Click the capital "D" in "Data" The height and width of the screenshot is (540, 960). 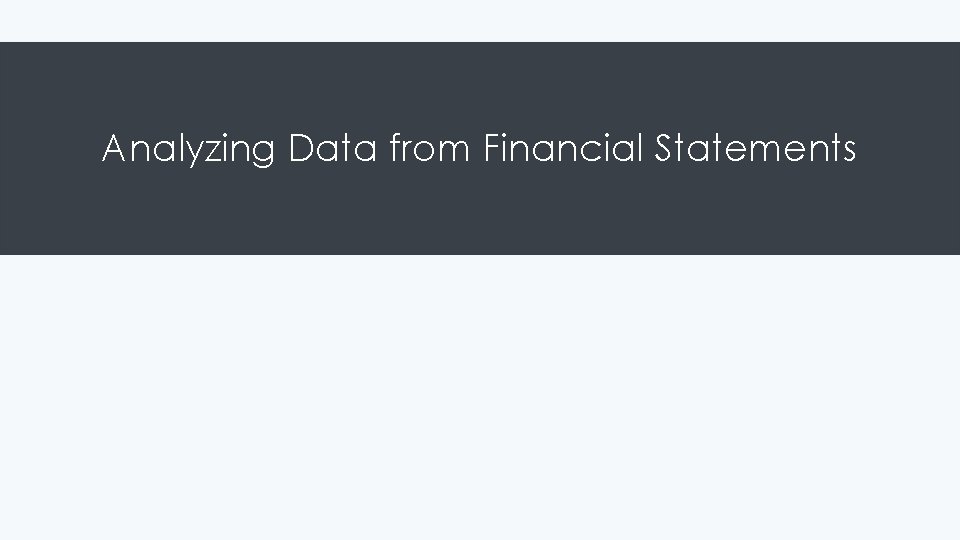click(x=299, y=149)
